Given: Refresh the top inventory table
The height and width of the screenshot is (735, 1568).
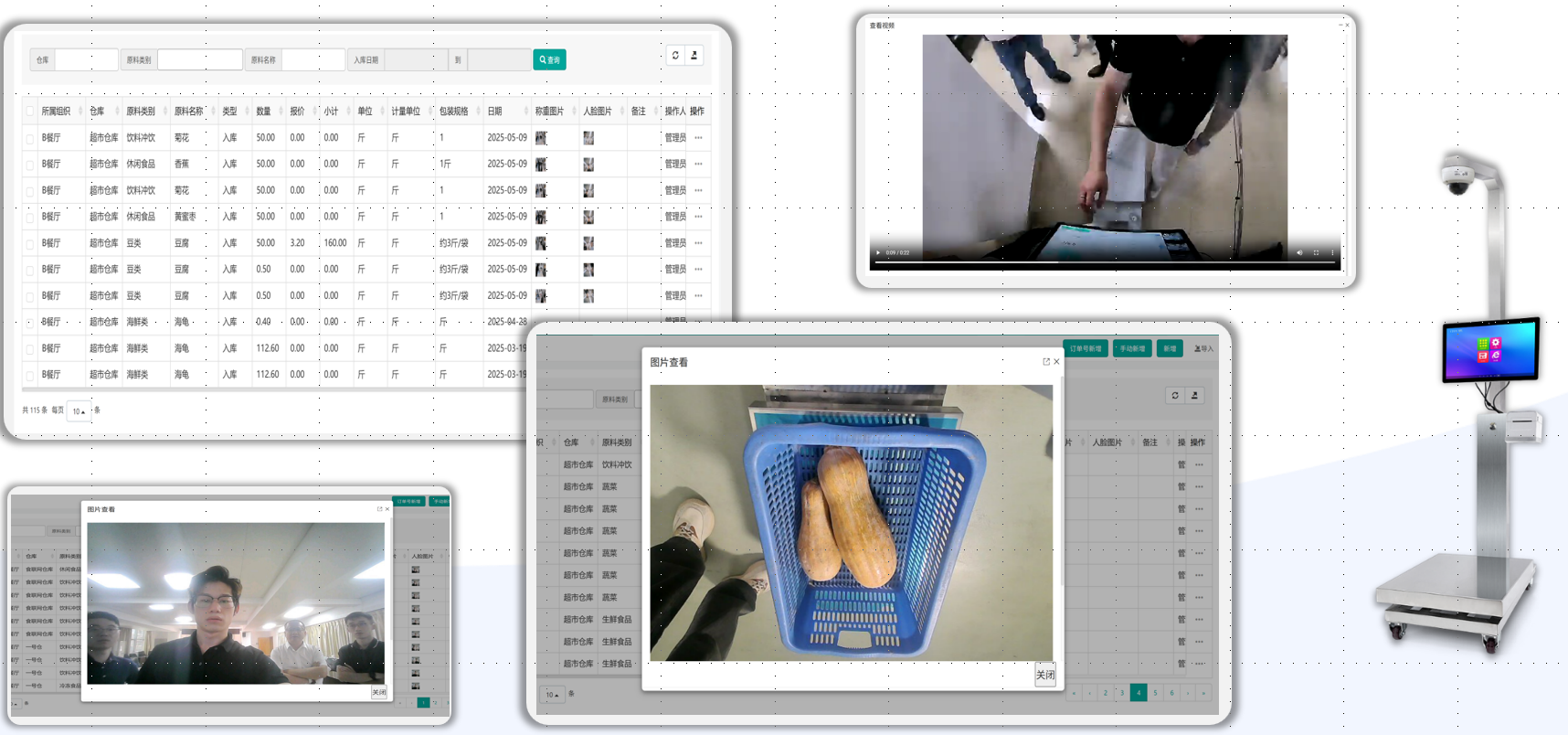Looking at the screenshot, I should (675, 56).
